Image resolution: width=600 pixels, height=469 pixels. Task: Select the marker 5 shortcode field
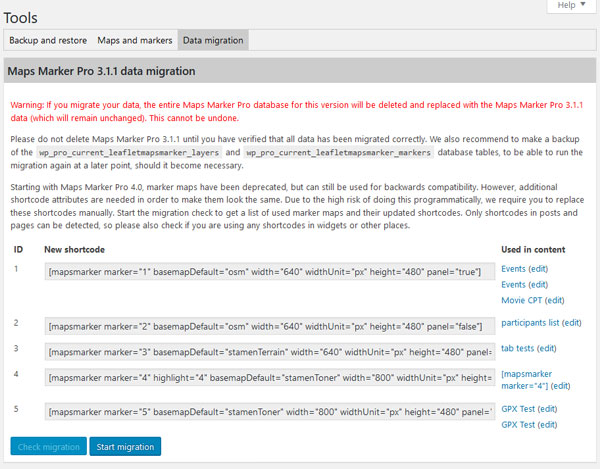click(x=269, y=412)
